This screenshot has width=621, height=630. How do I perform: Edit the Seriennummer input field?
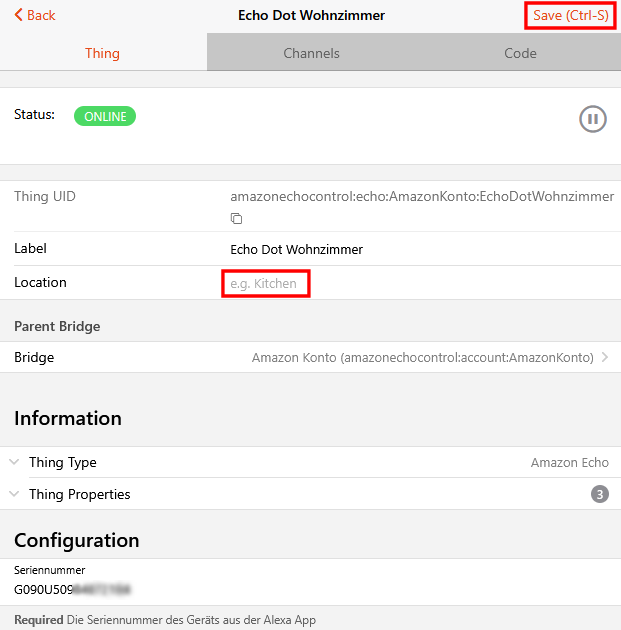(310, 589)
